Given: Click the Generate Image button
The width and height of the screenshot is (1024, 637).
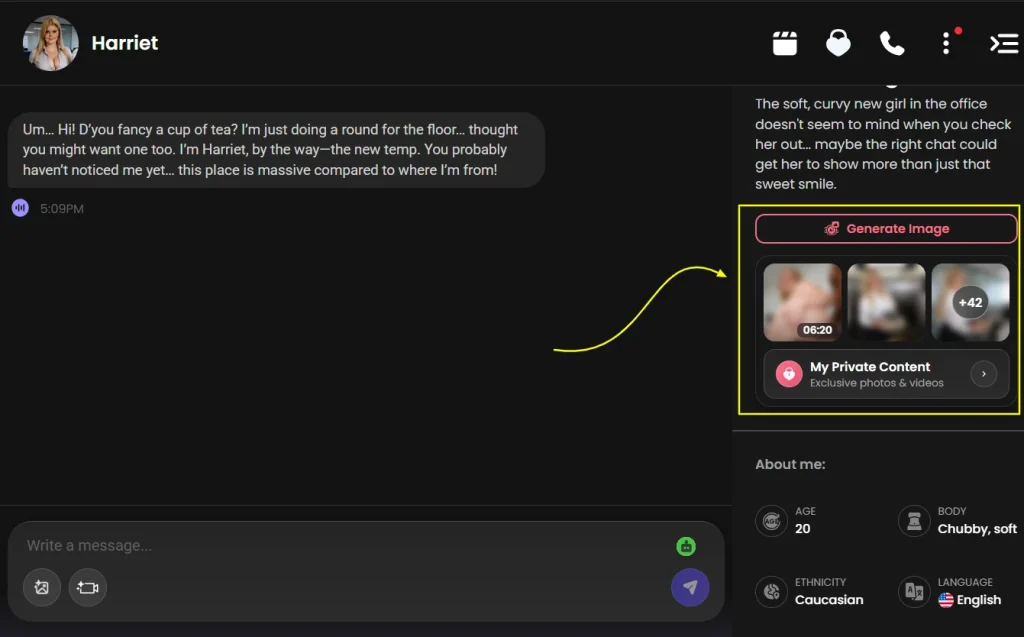Looking at the screenshot, I should [x=886, y=229].
